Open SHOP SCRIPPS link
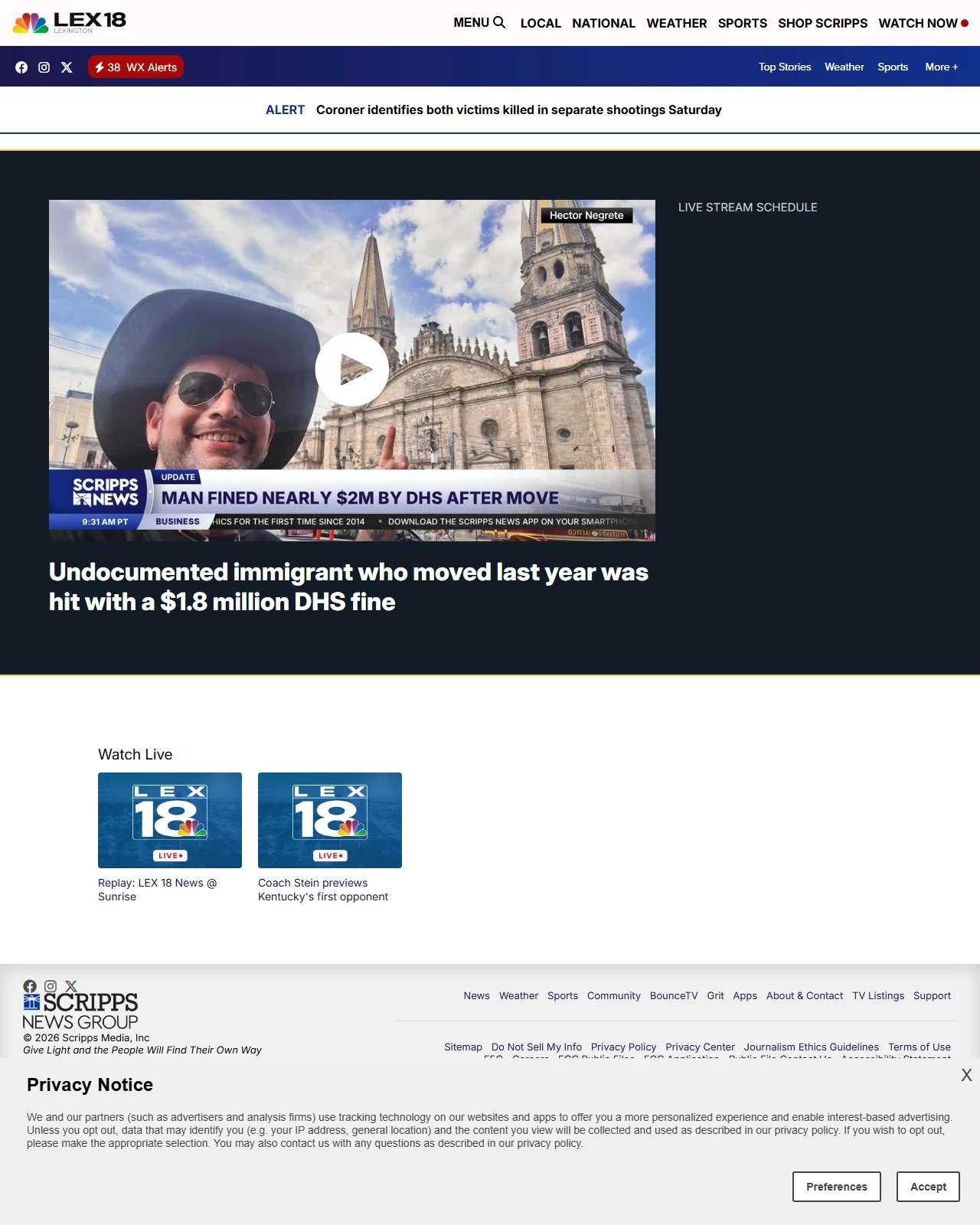Screen dimensions: 980x1225 823,23
